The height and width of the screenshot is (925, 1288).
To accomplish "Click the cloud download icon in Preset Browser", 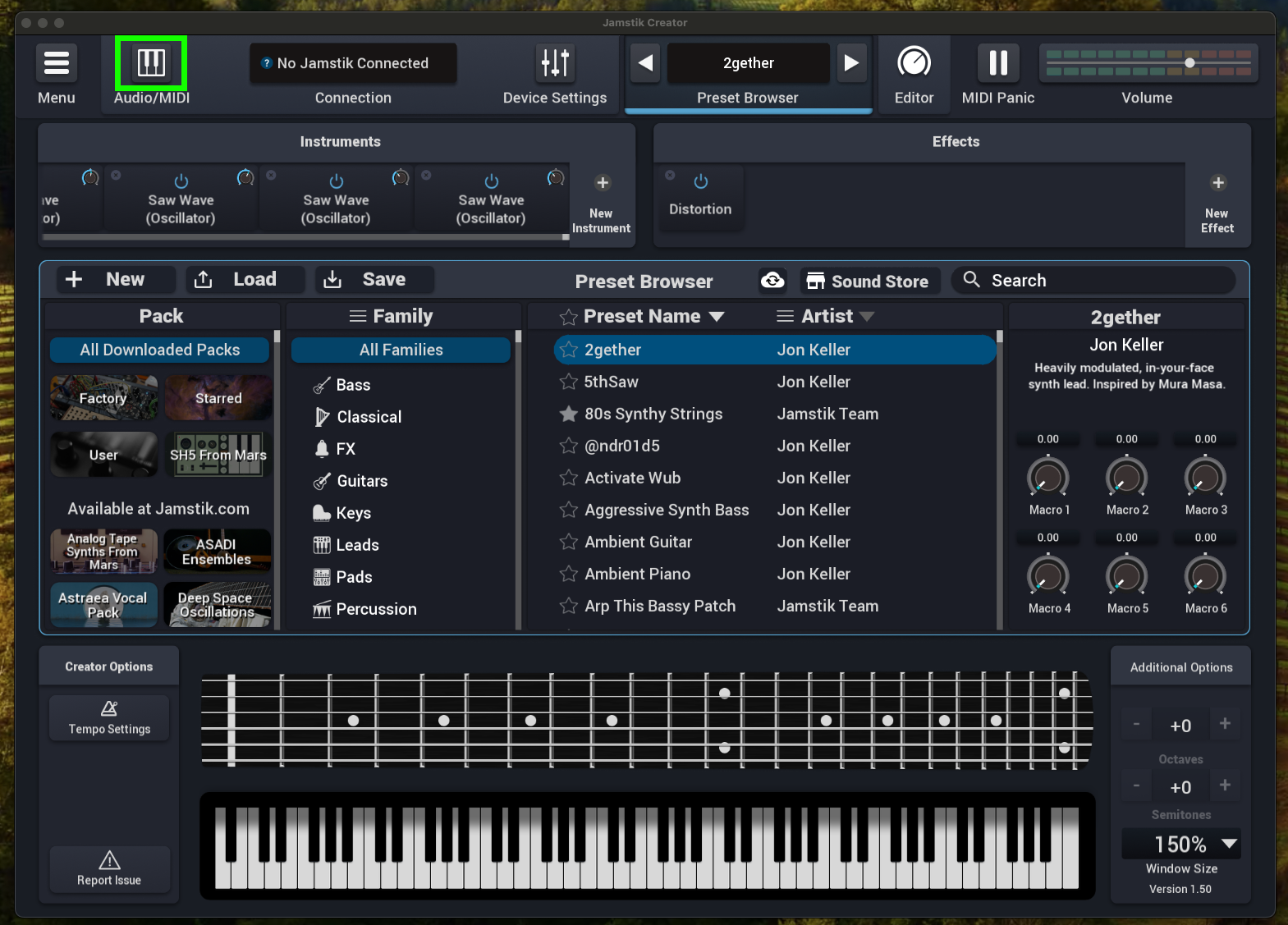I will tap(772, 280).
